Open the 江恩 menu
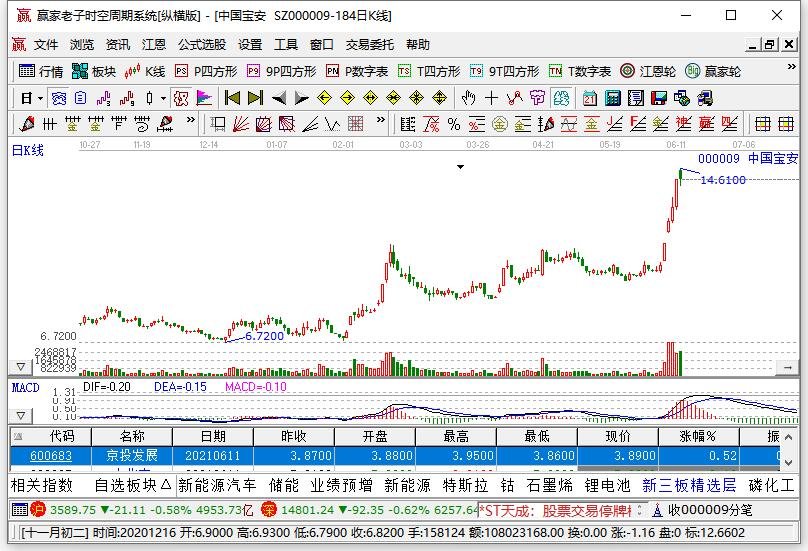Screen dimensions: 808x551 click(154, 45)
